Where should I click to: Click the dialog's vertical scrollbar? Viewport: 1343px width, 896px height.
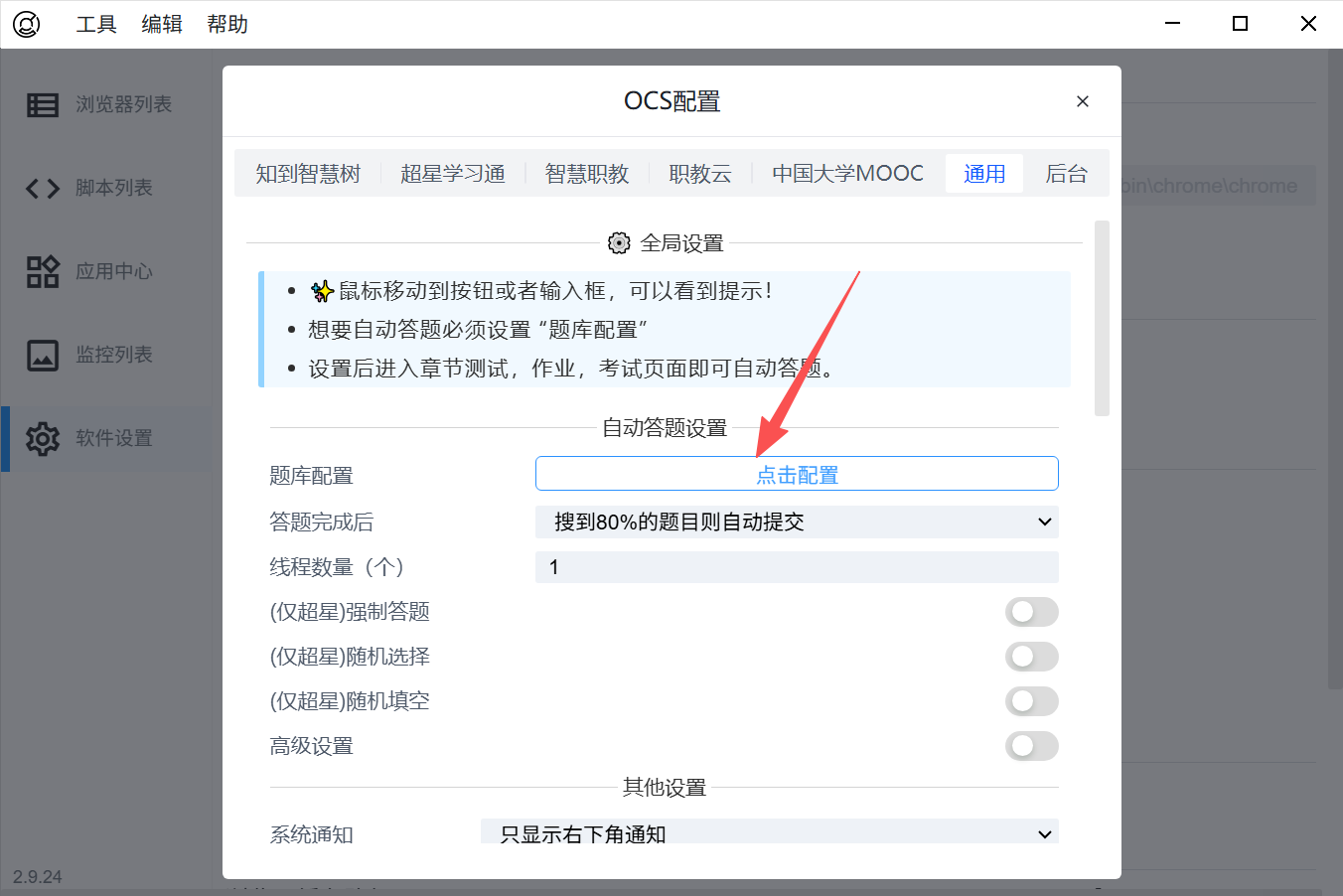pyautogui.click(x=1102, y=318)
